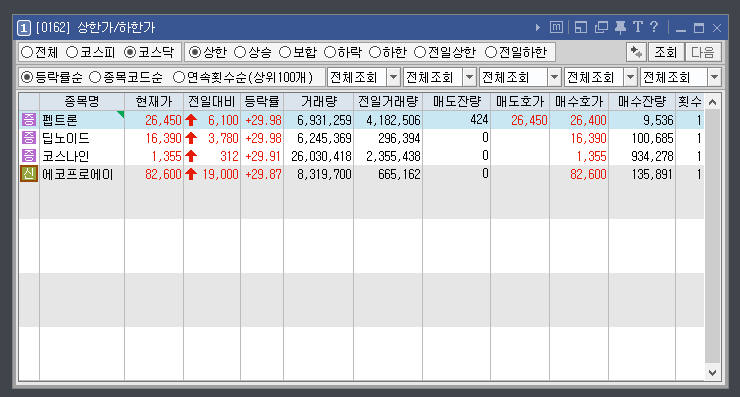Click the 종목명 column header

point(82,101)
